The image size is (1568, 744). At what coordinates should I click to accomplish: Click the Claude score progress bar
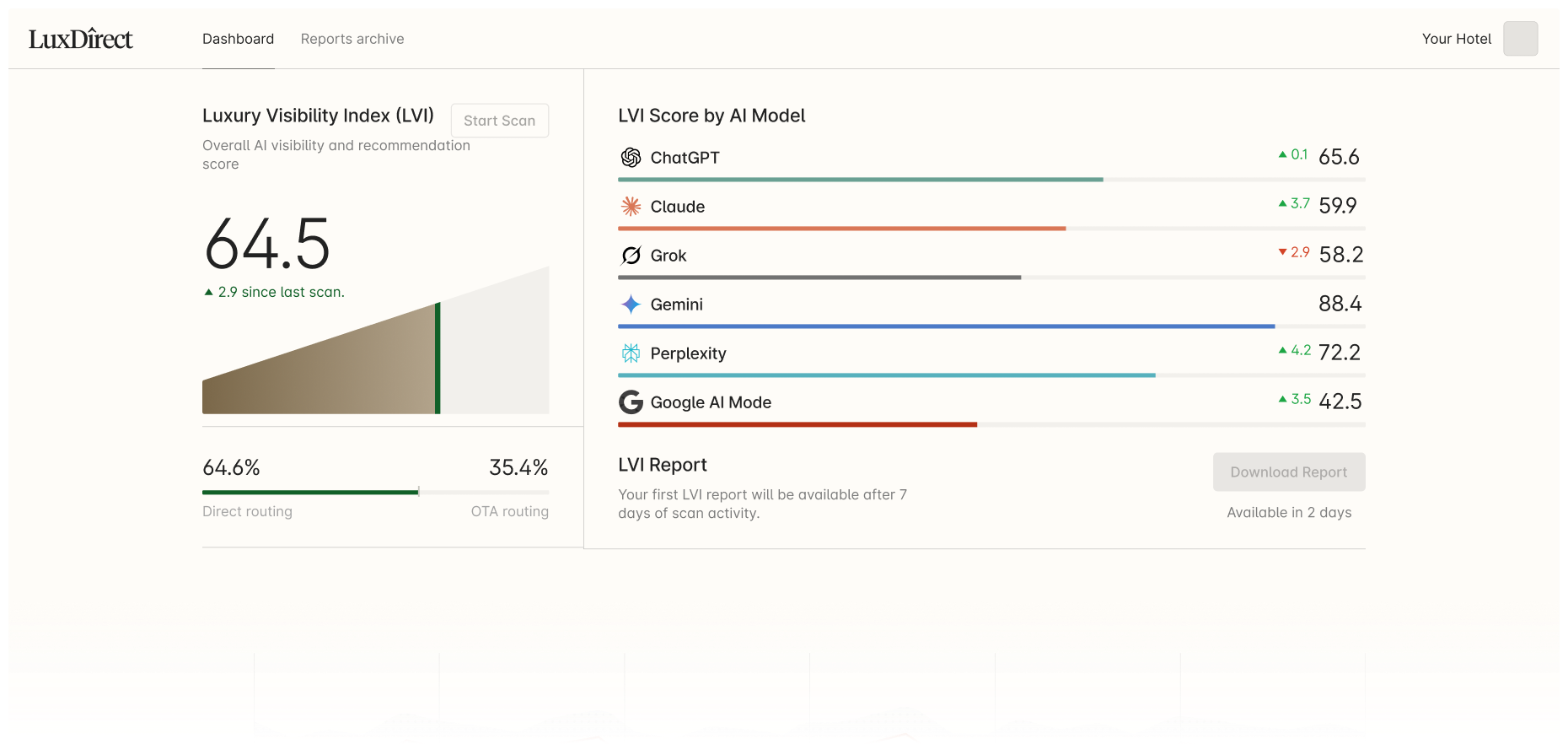coord(991,229)
